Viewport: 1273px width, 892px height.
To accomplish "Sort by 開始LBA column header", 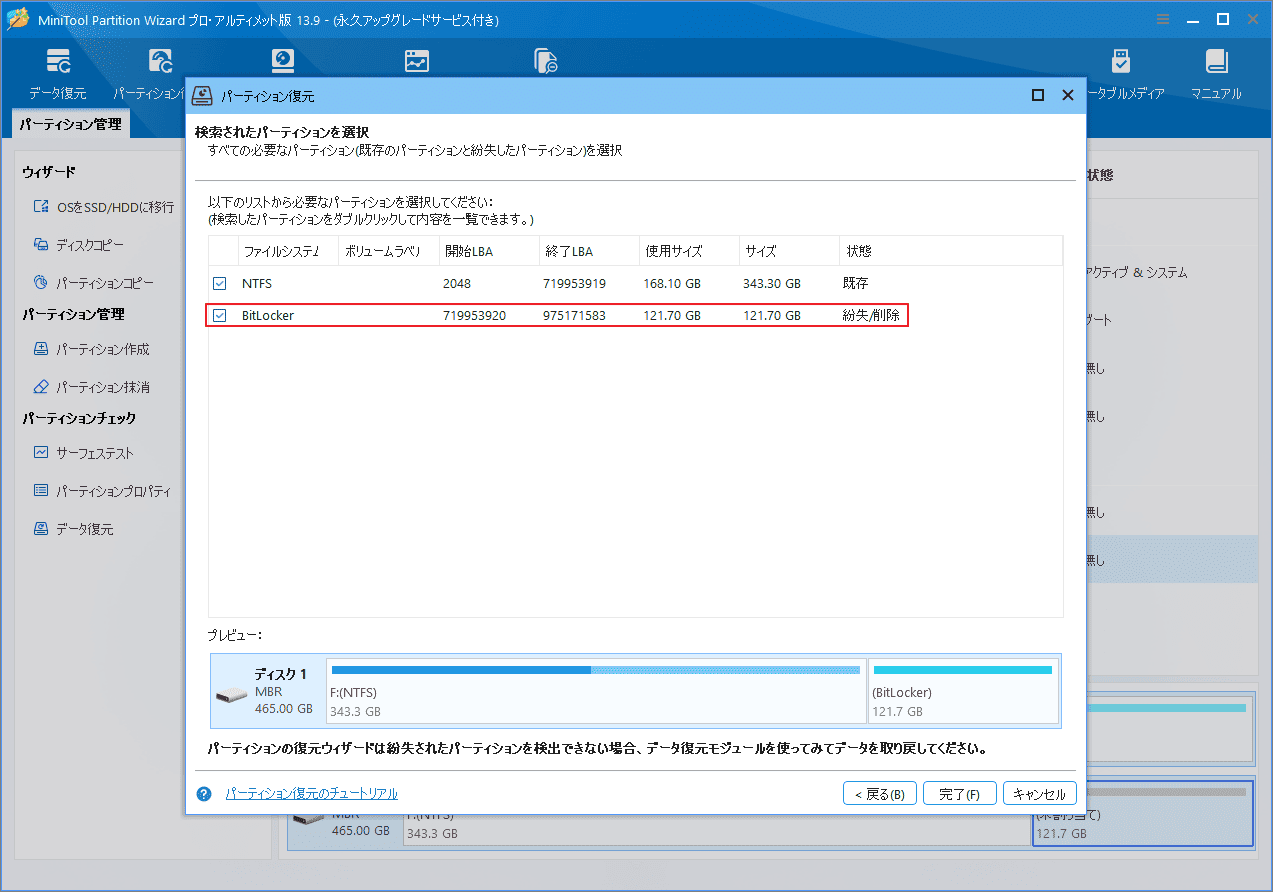I will pos(488,251).
